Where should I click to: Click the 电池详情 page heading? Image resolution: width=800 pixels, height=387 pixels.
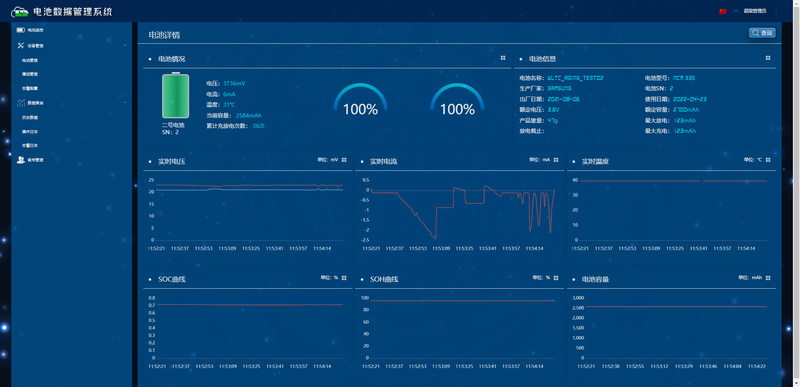tap(164, 35)
